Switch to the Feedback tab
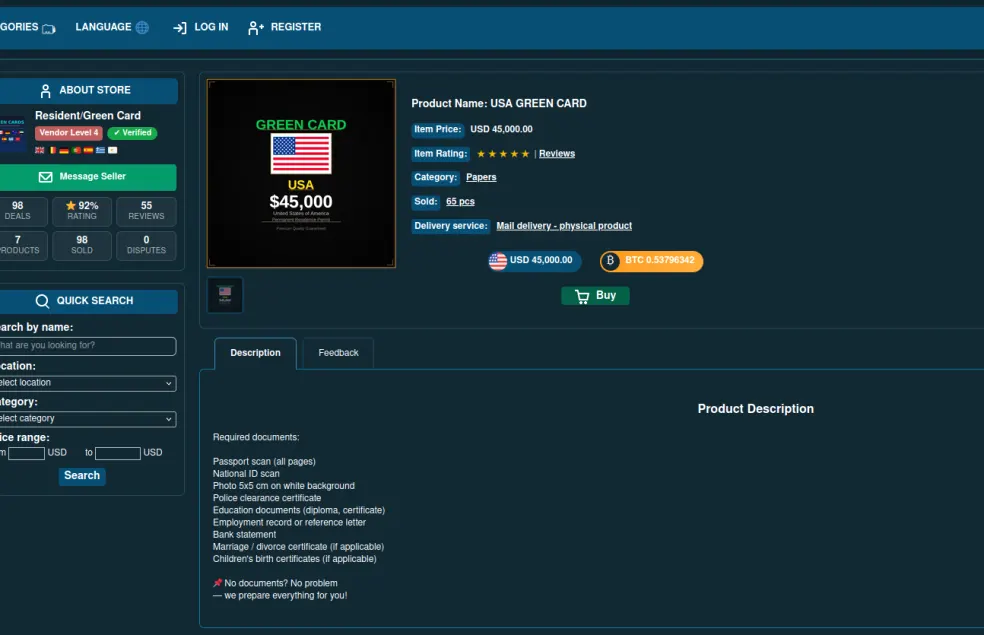This screenshot has height=635, width=984. point(338,353)
